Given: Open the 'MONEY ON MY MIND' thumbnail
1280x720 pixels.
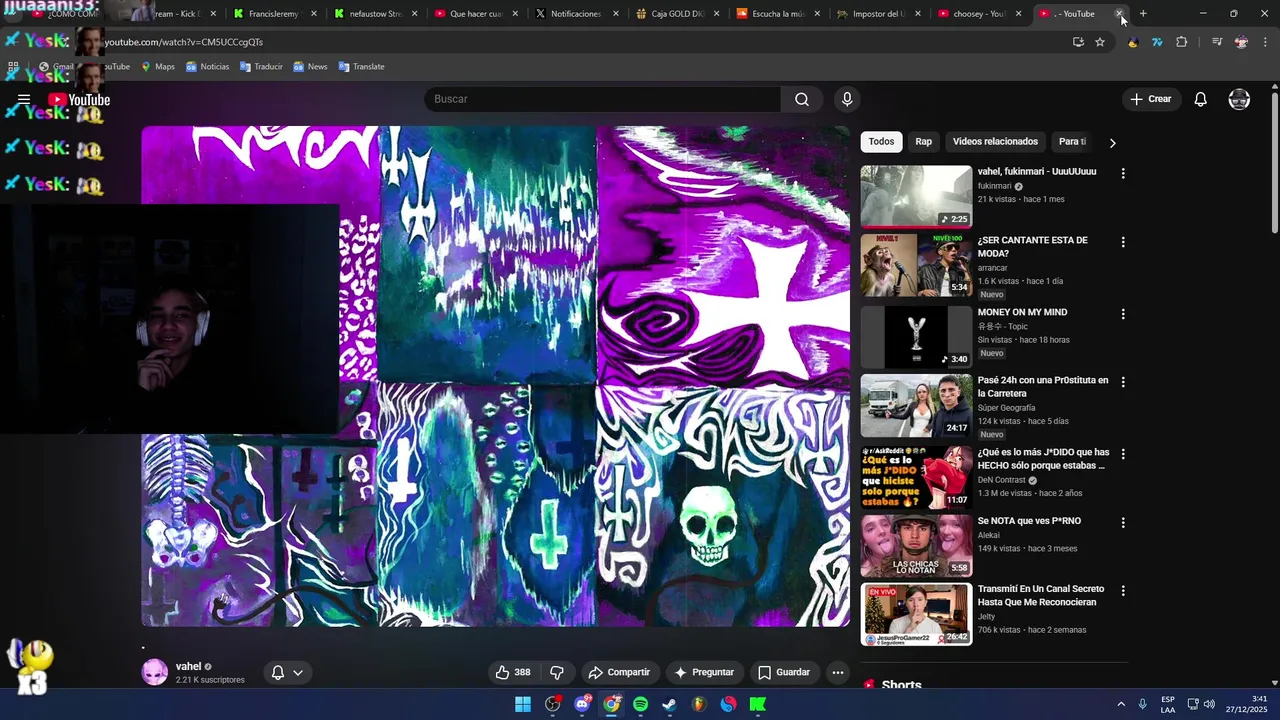Looking at the screenshot, I should tap(916, 337).
